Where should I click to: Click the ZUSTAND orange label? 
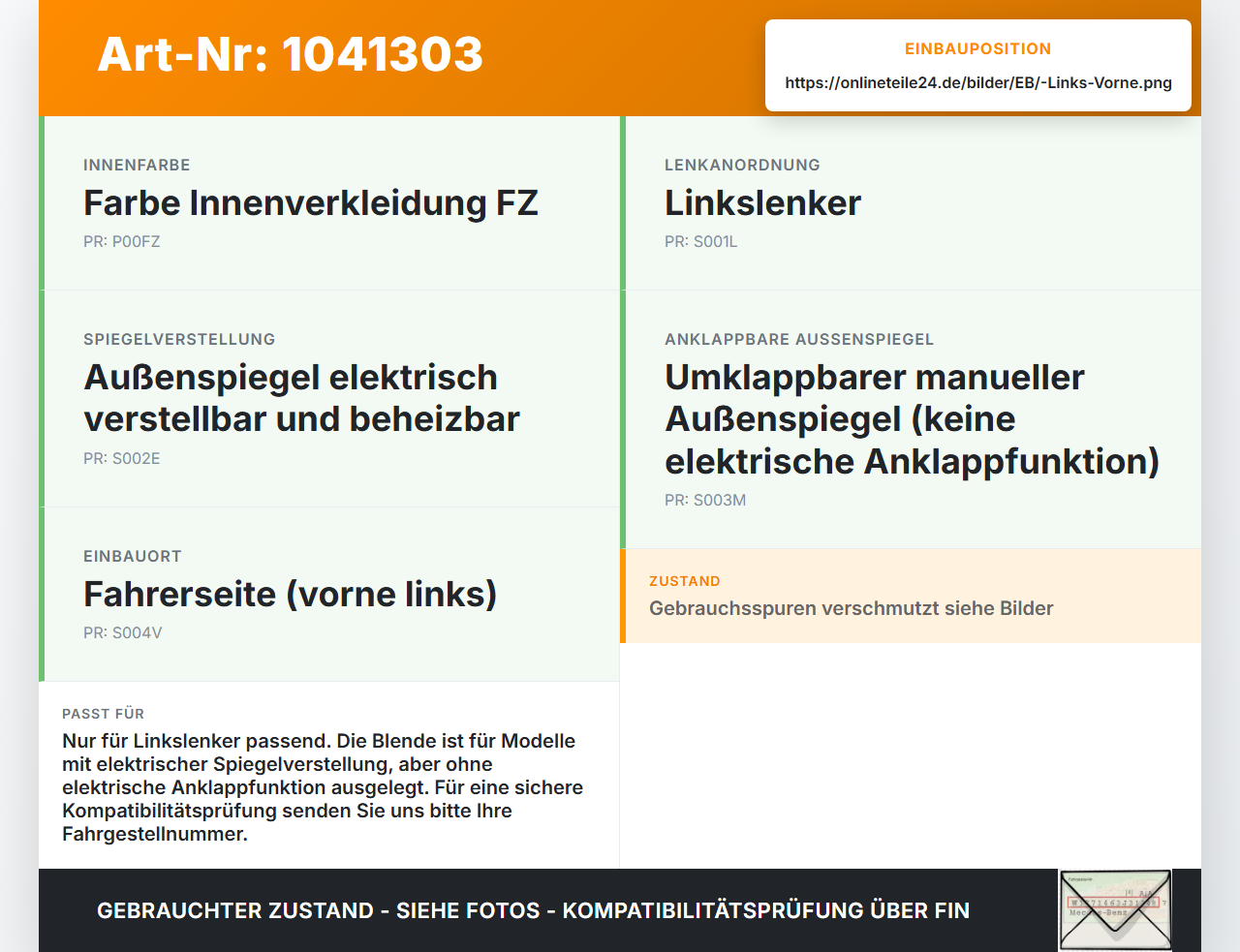[x=685, y=581]
